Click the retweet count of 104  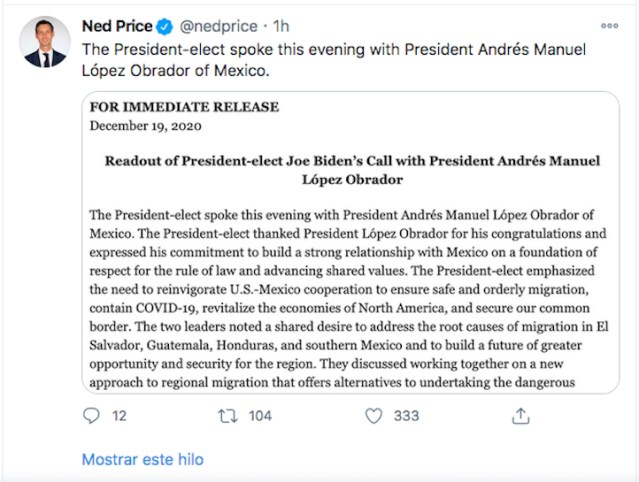tap(260, 416)
